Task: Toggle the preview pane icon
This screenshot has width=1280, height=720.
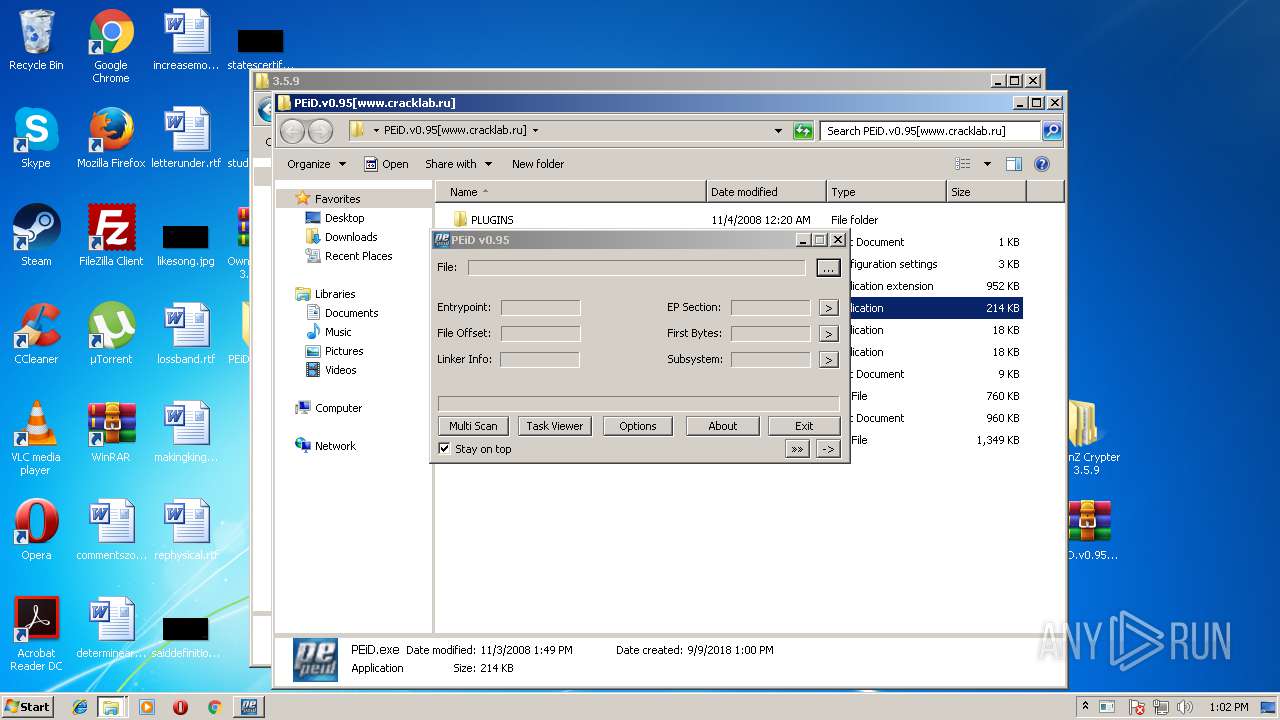Action: pyautogui.click(x=1013, y=164)
